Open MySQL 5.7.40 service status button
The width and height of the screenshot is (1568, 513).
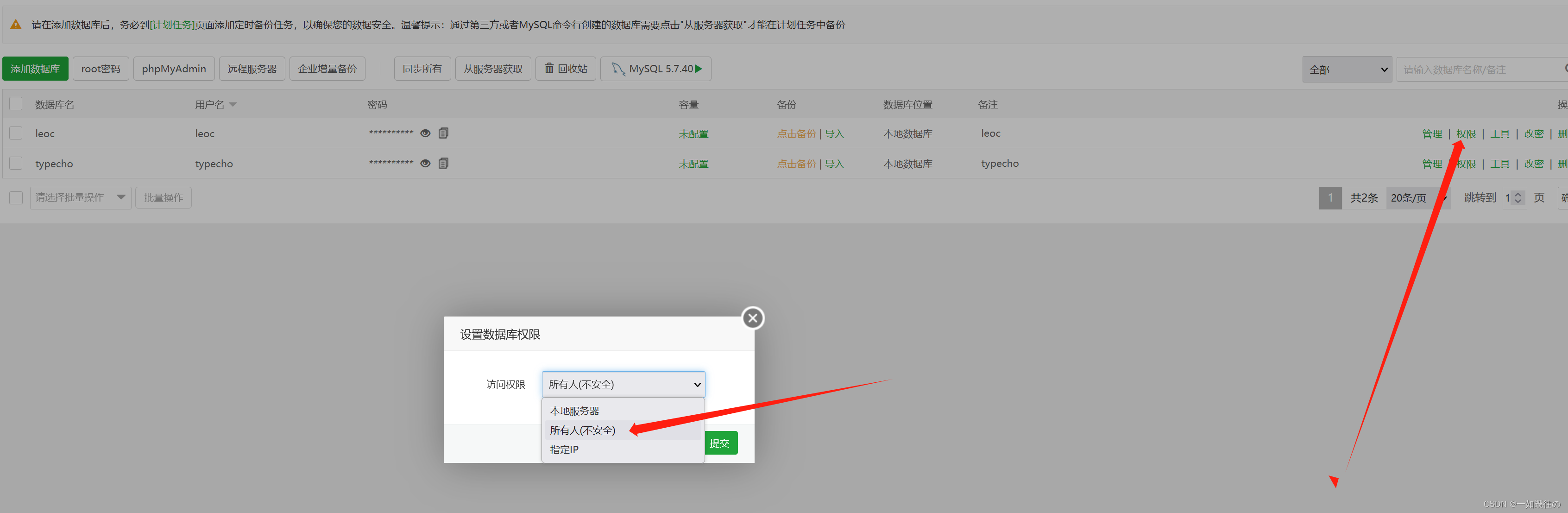655,69
